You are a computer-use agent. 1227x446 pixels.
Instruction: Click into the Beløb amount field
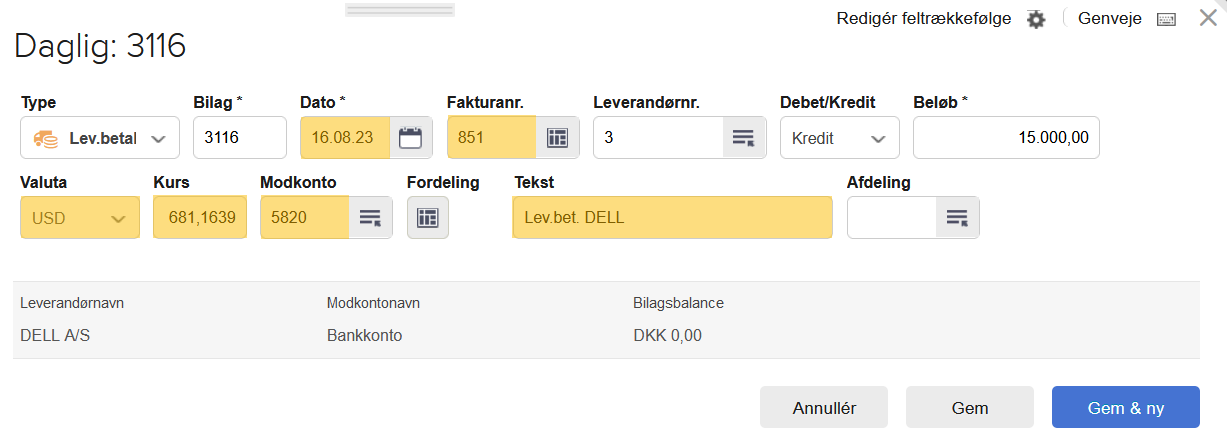pos(1006,138)
